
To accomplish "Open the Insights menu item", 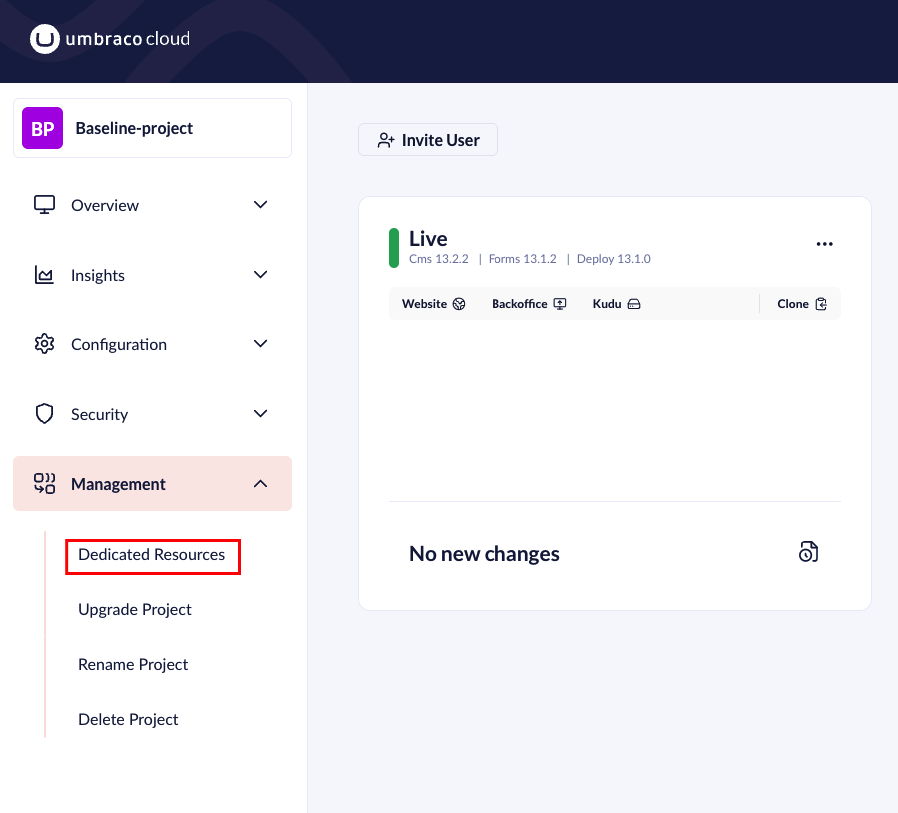I will point(152,275).
